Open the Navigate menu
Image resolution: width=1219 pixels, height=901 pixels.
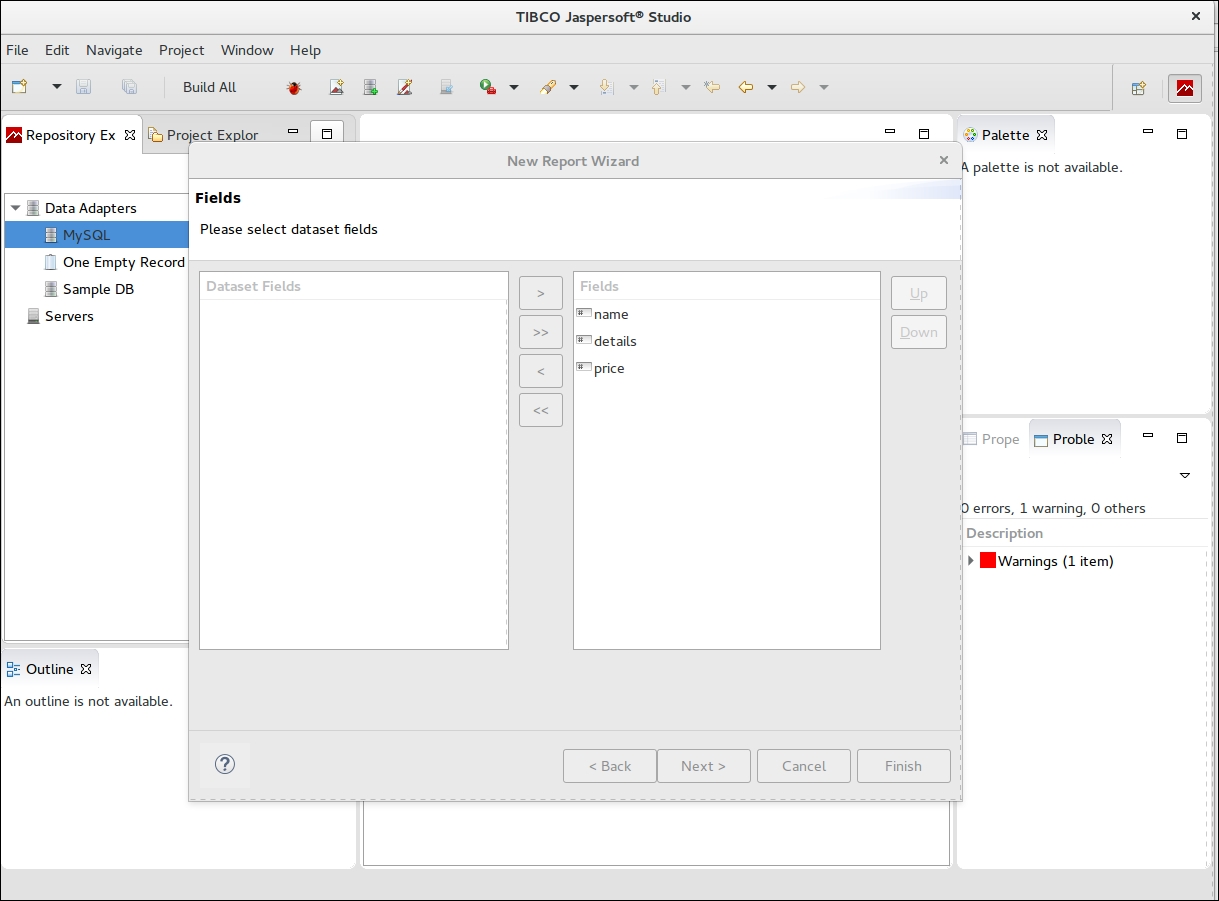pos(114,50)
